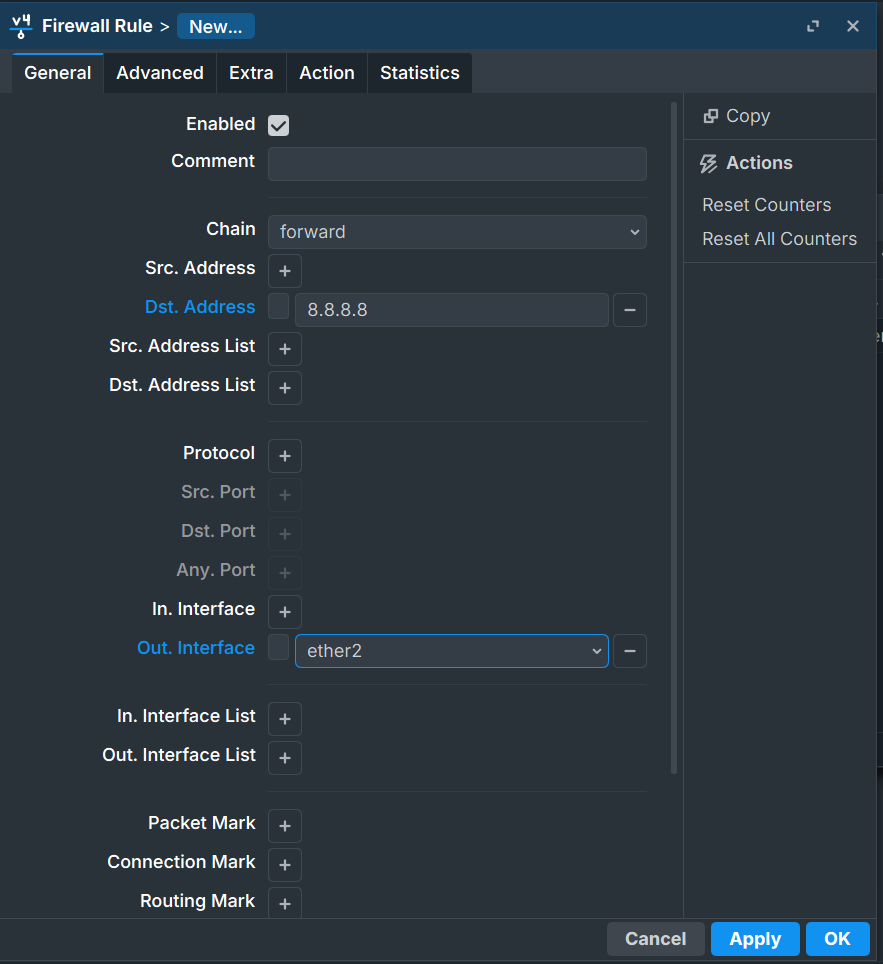This screenshot has width=883, height=964.
Task: Switch to the General tab
Action: pos(58,73)
